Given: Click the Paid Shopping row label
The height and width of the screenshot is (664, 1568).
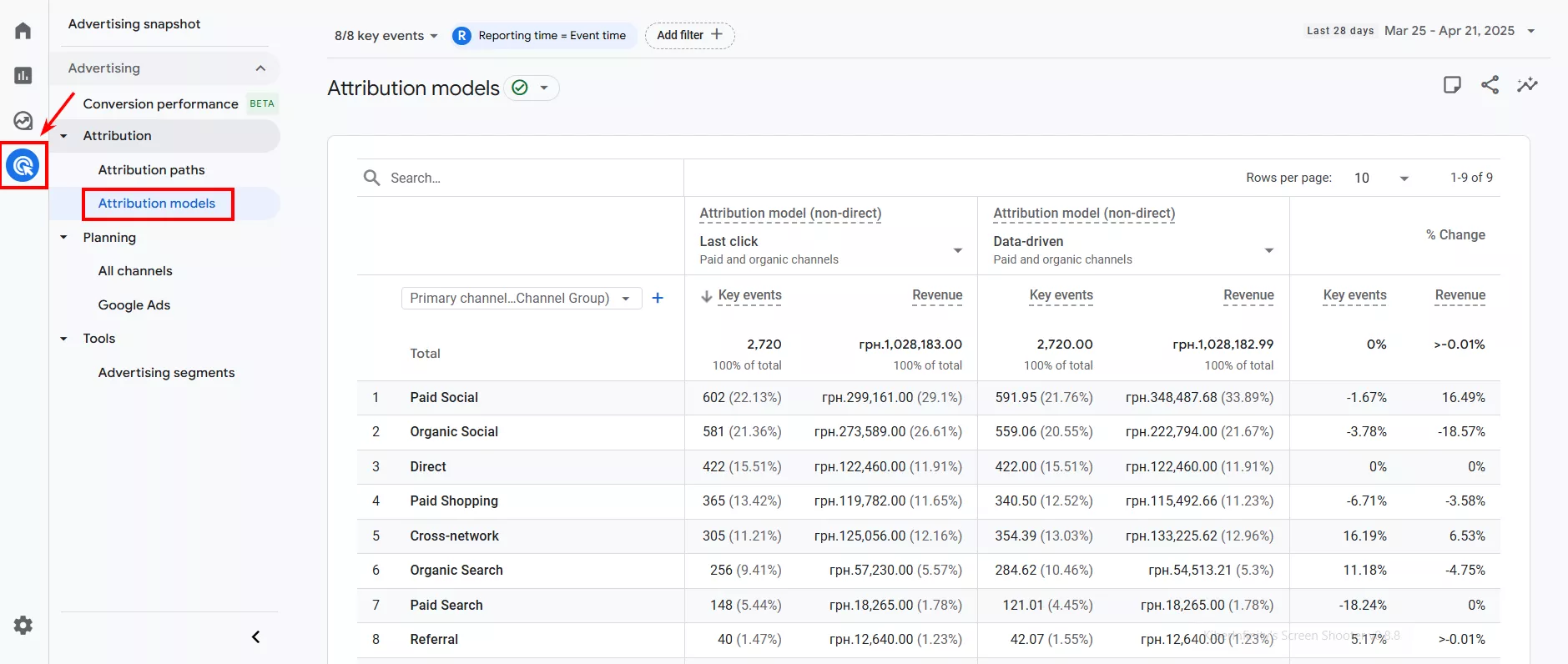Looking at the screenshot, I should [x=454, y=501].
